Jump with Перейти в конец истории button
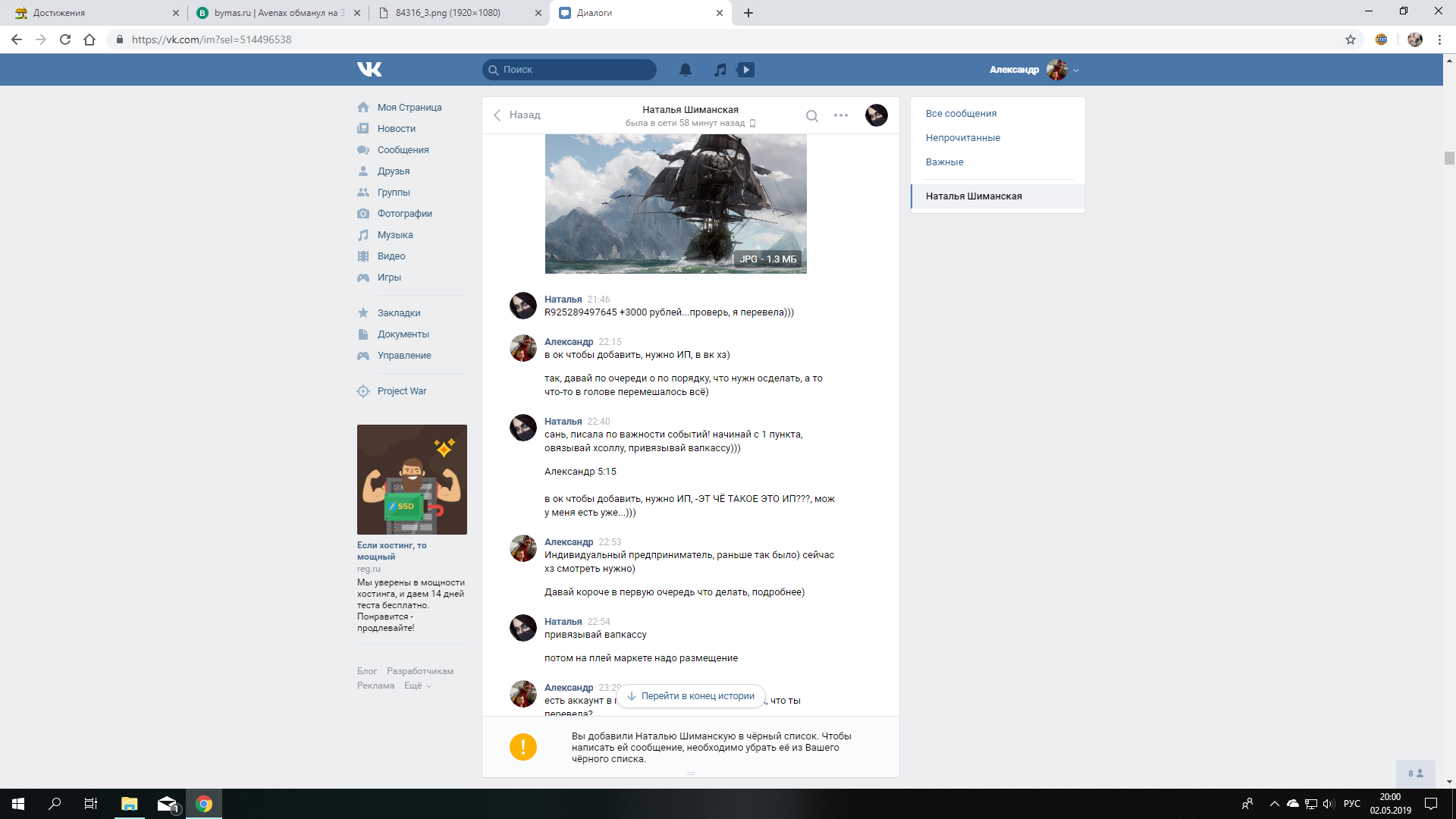 (x=690, y=696)
